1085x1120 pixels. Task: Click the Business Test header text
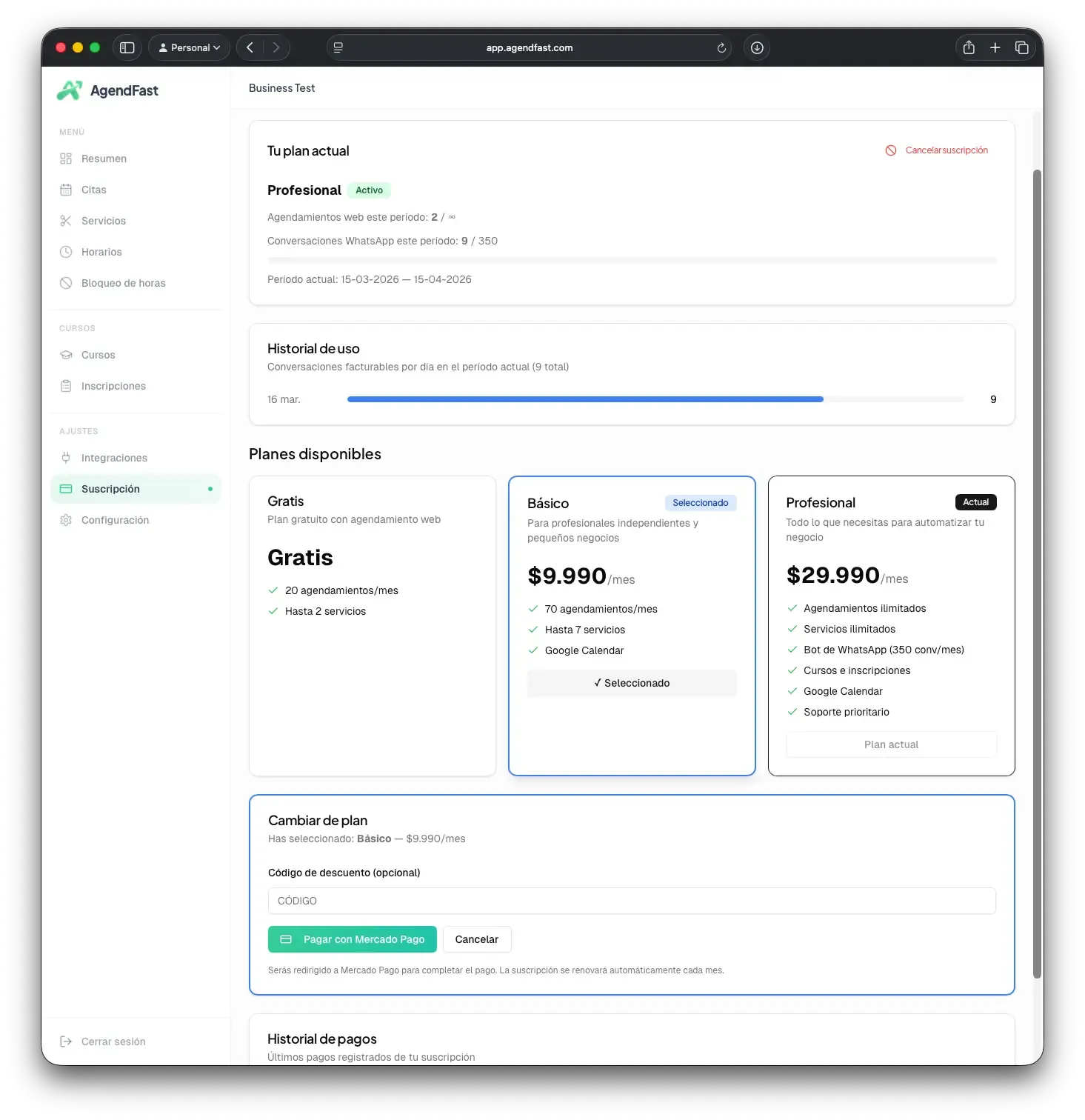point(281,88)
